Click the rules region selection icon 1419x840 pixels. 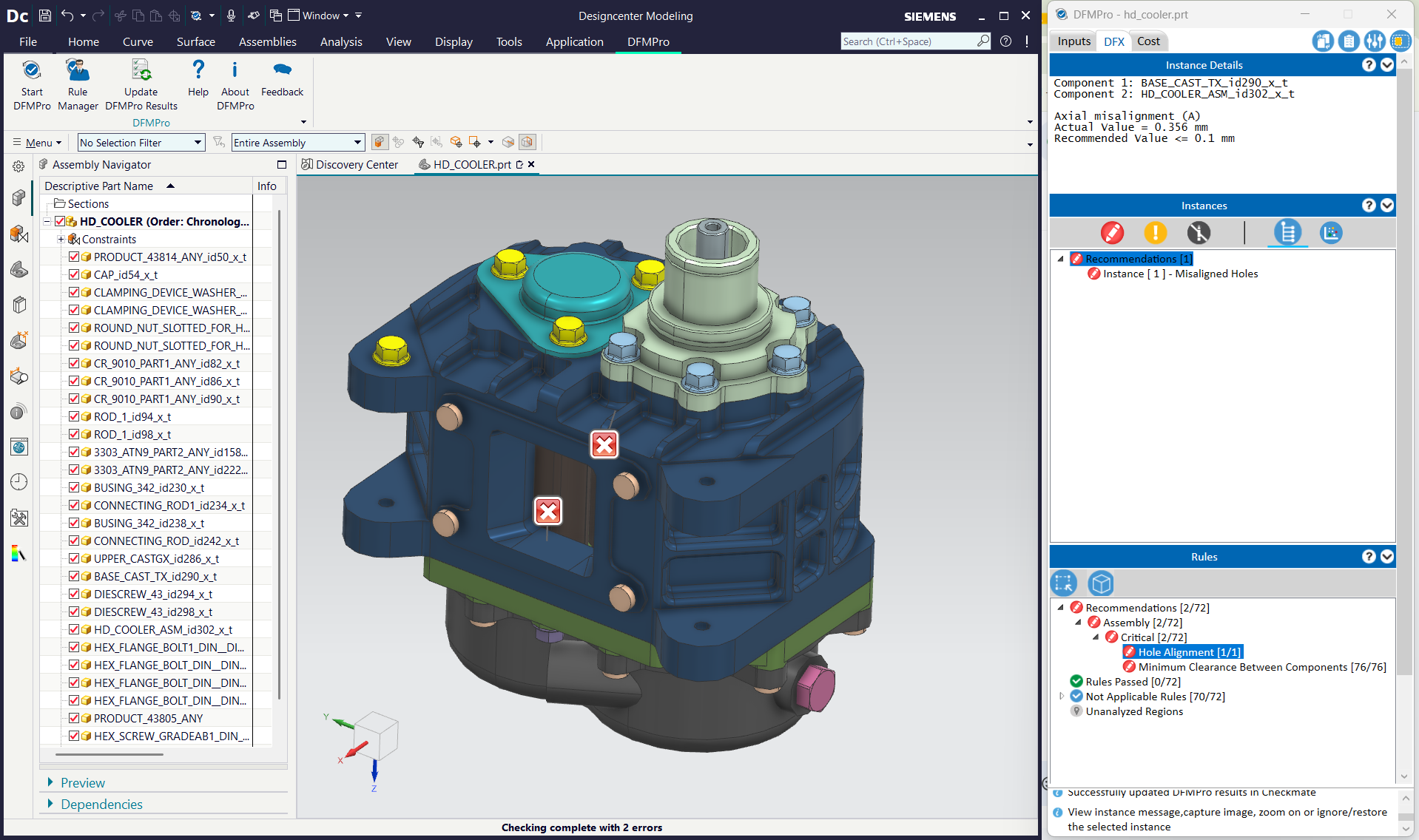click(1064, 583)
